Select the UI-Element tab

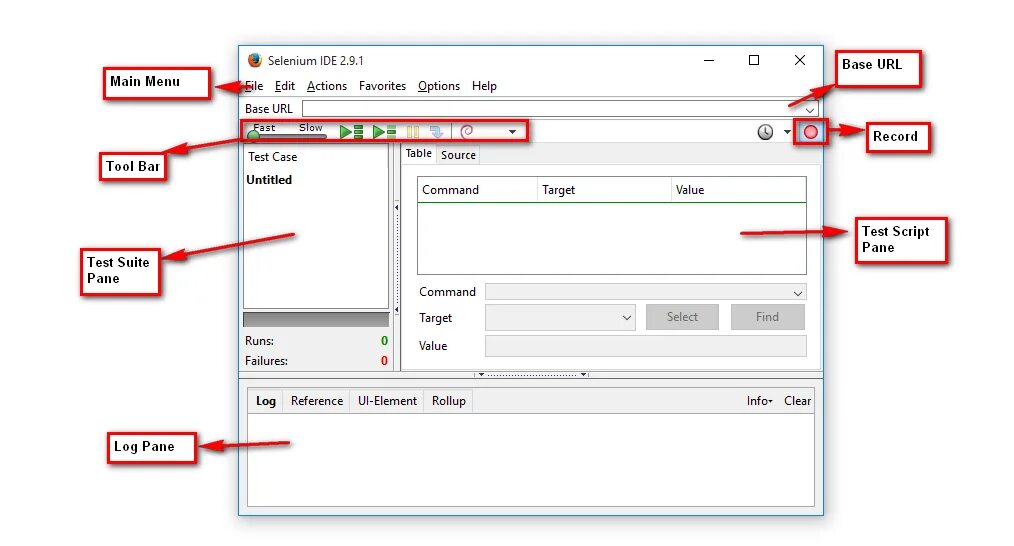tap(387, 401)
